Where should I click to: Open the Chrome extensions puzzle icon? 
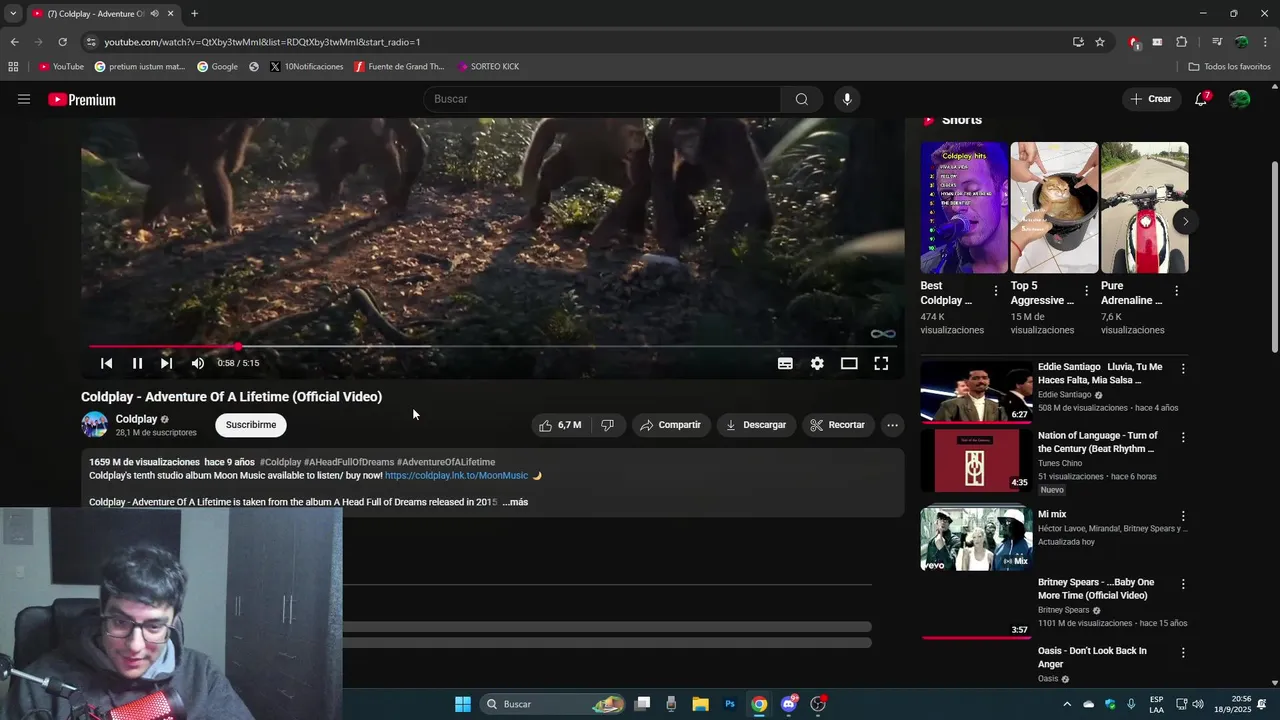click(1181, 42)
